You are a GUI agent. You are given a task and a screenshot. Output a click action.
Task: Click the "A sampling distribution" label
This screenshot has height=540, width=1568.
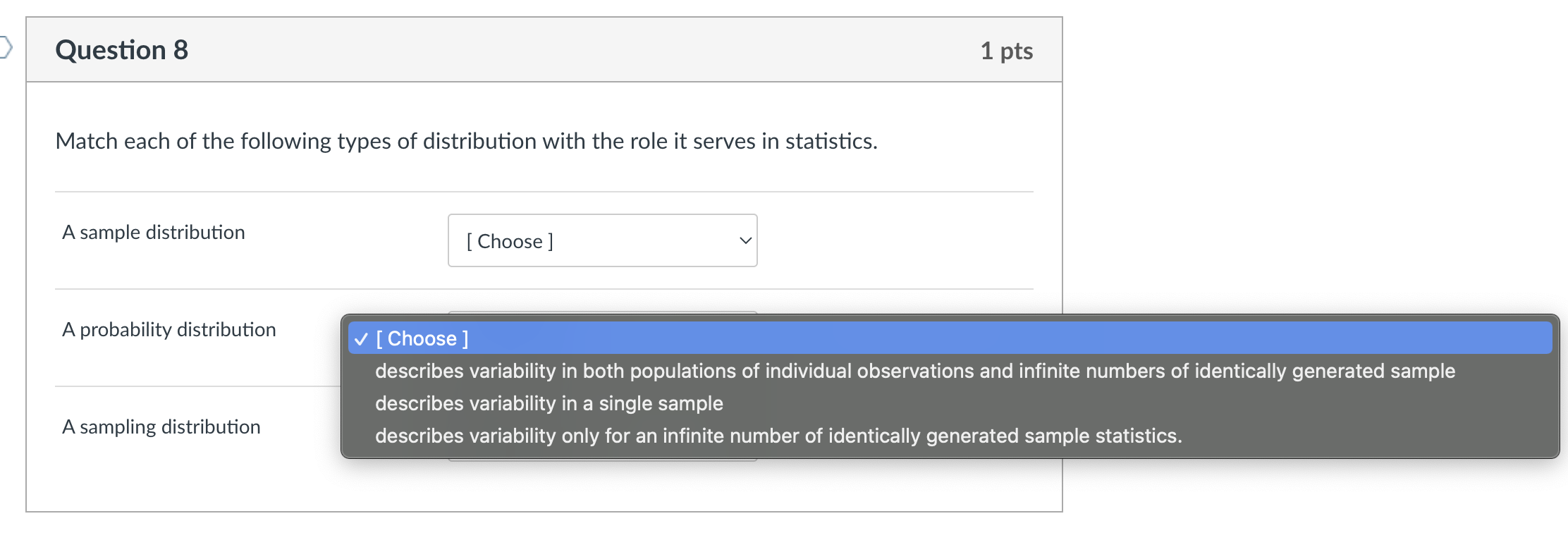pyautogui.click(x=161, y=427)
